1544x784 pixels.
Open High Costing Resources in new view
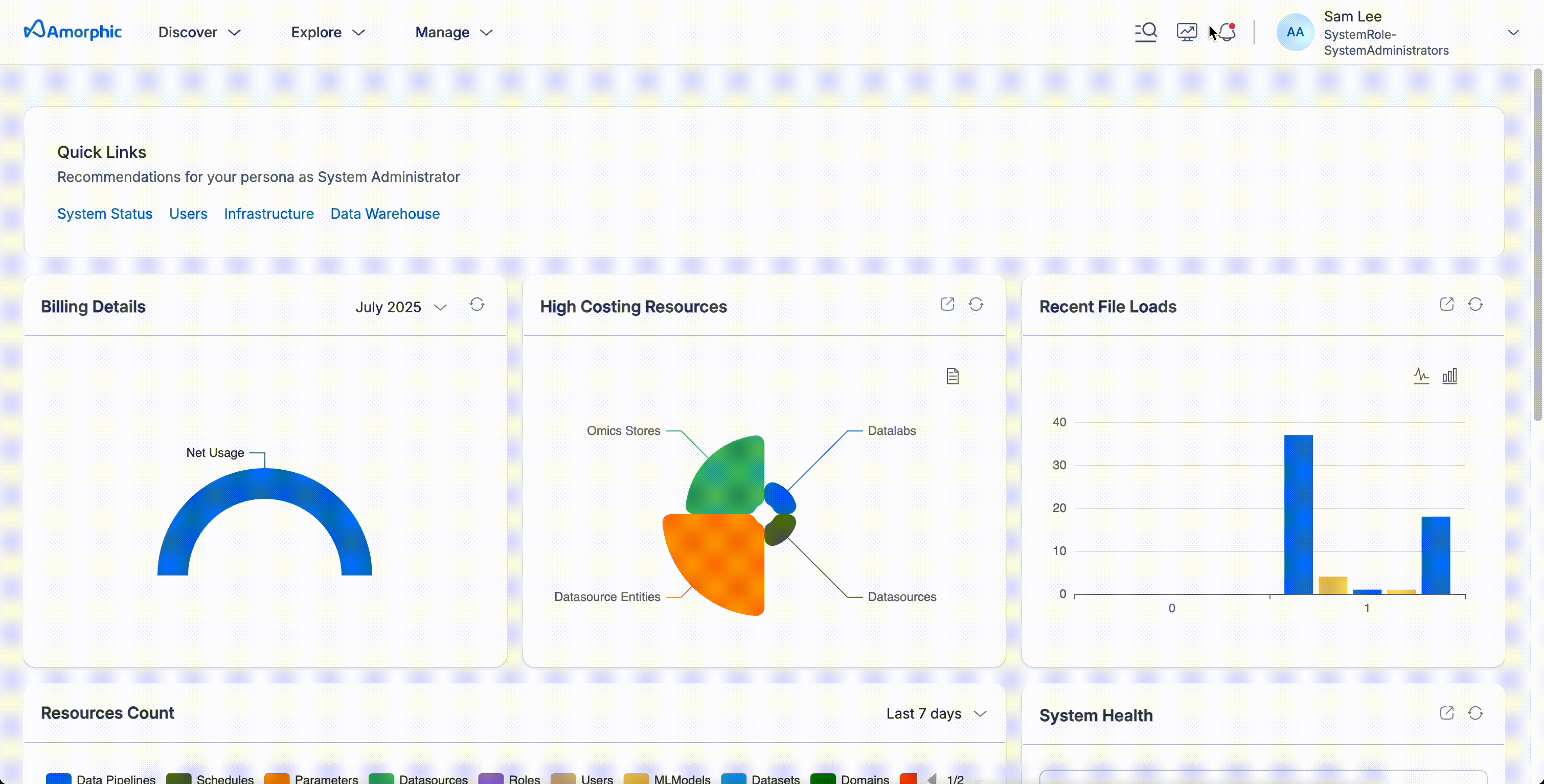947,305
